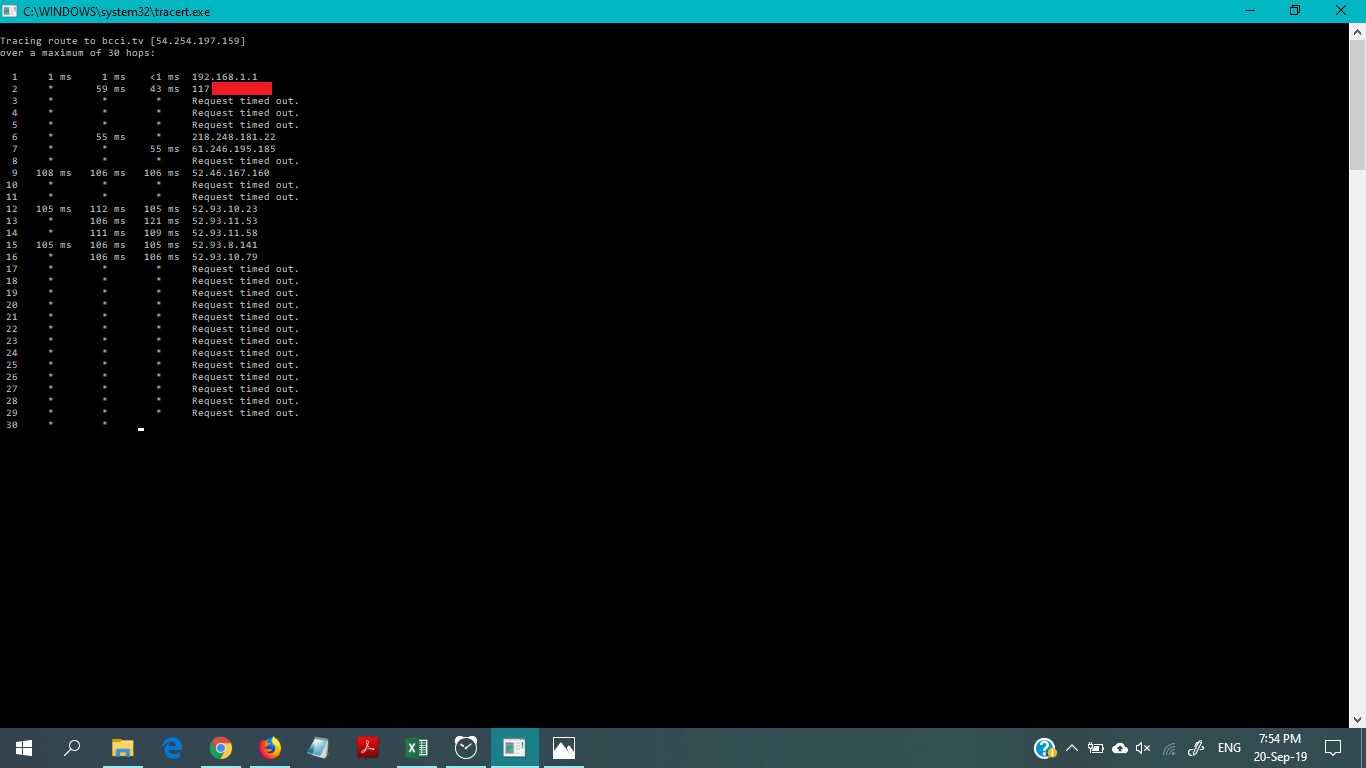
Task: Open Microsoft Excel from the taskbar
Action: (416, 747)
